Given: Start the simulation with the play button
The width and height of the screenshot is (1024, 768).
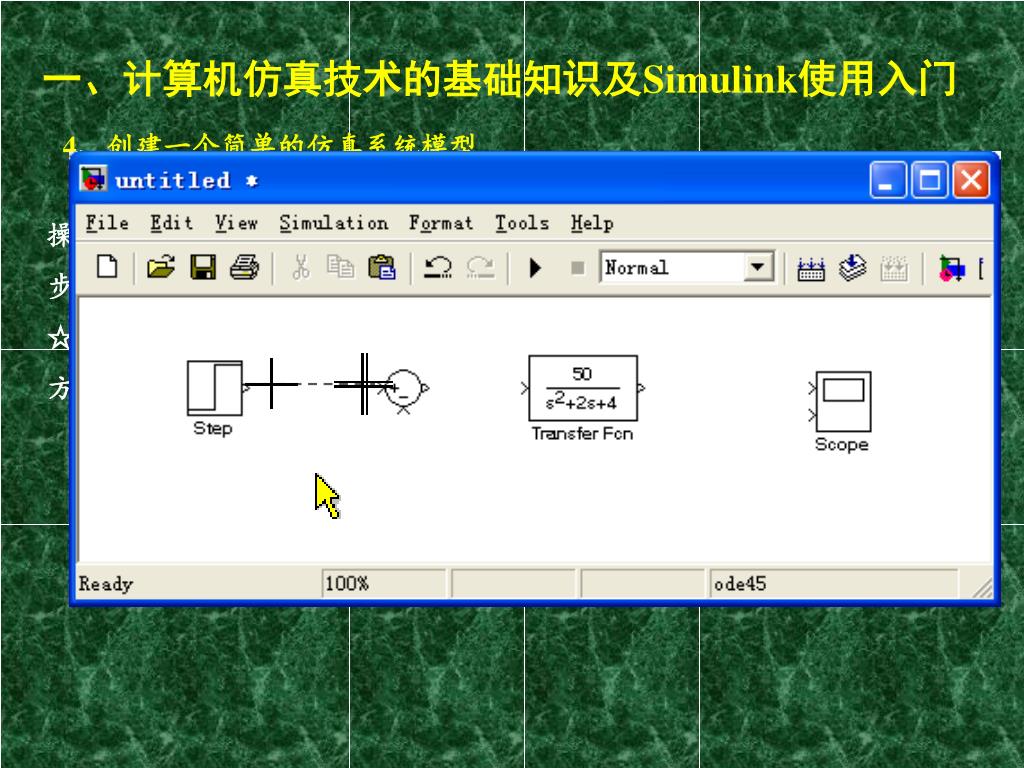Looking at the screenshot, I should pos(536,268).
